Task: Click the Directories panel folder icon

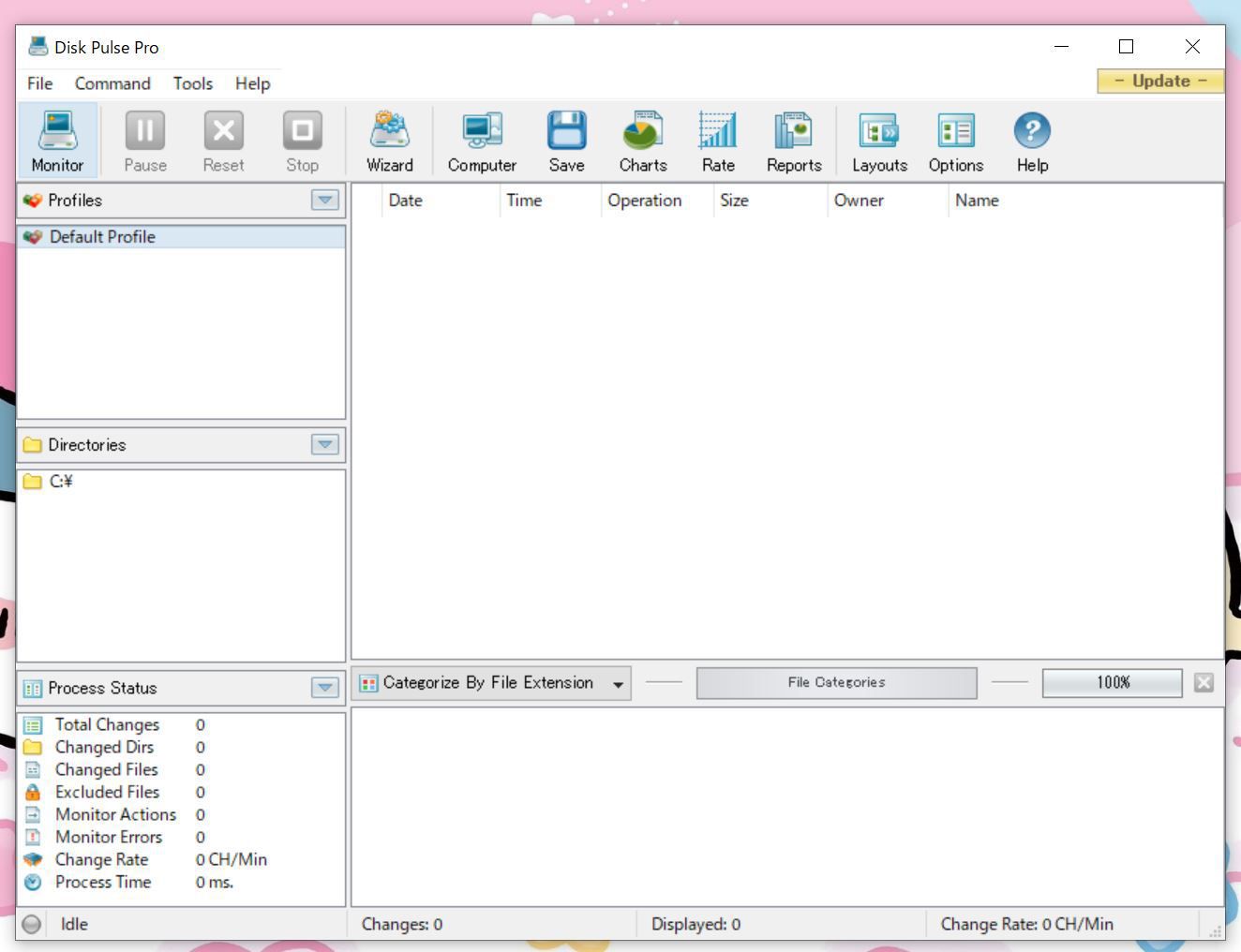Action: (x=33, y=445)
